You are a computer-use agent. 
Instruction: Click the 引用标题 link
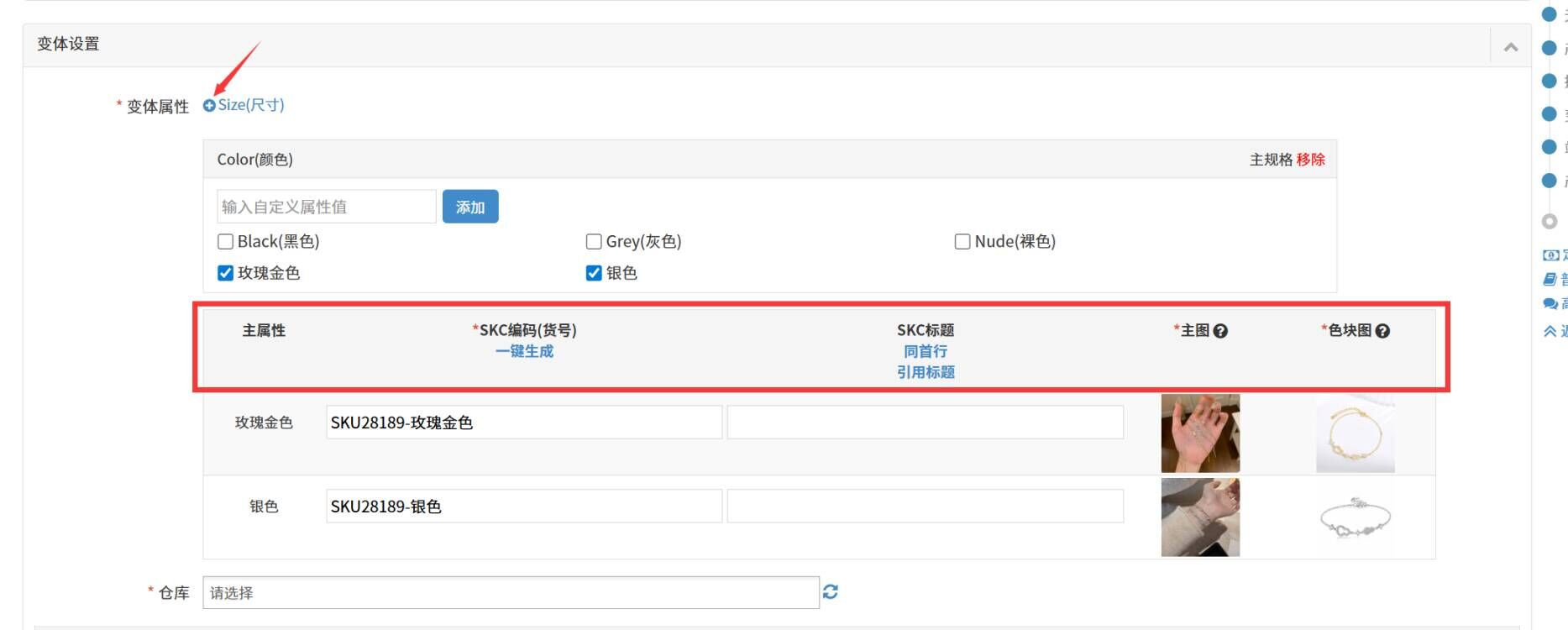[926, 372]
